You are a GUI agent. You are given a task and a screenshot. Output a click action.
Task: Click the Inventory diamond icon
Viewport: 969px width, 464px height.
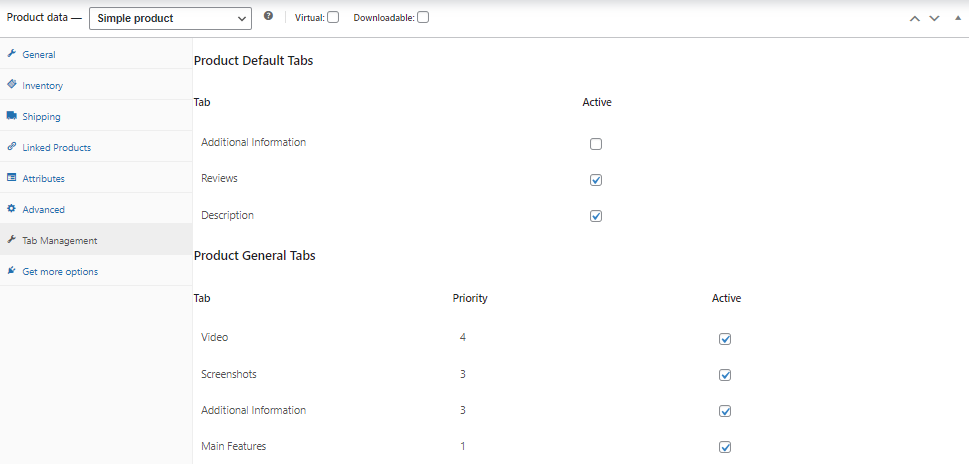click(11, 85)
